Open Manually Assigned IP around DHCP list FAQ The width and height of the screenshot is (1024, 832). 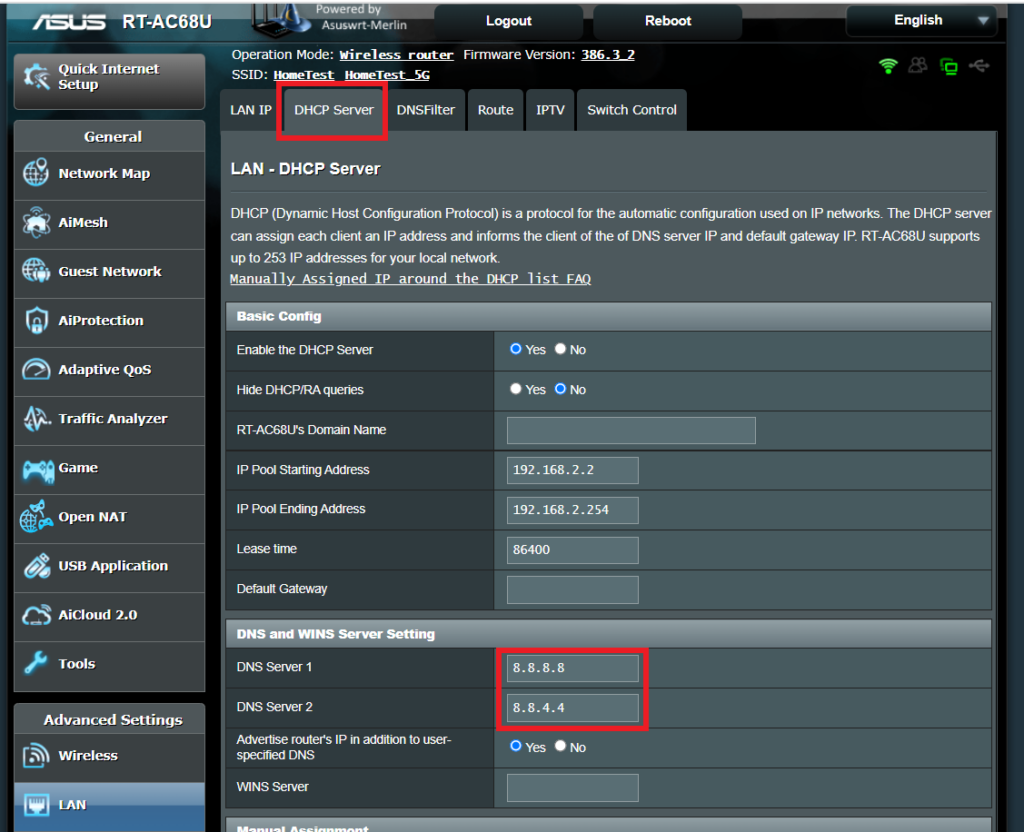click(x=410, y=279)
